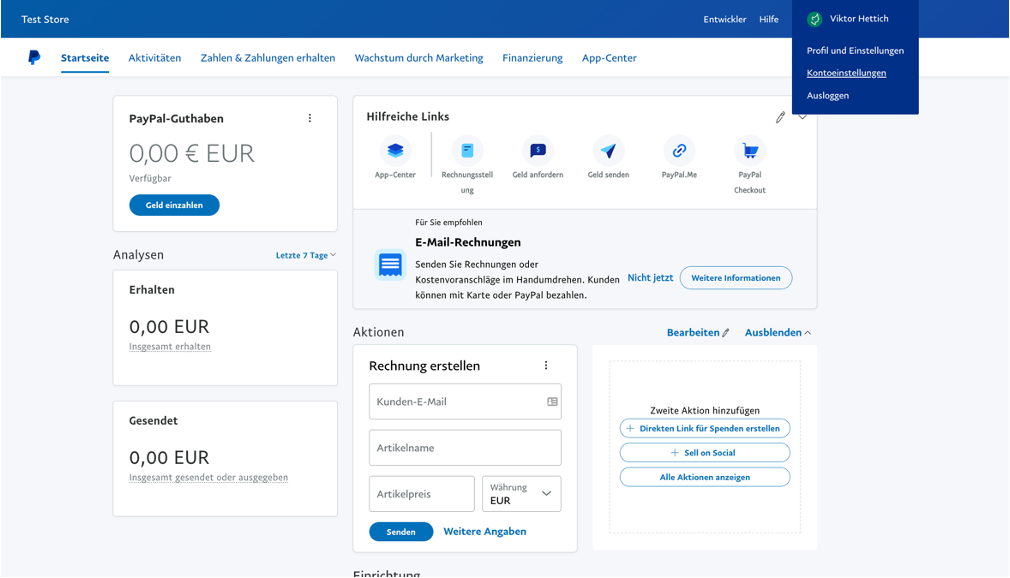Image resolution: width=1010 pixels, height=578 pixels.
Task: Open the Aktivitäten tab
Action: pyautogui.click(x=155, y=58)
